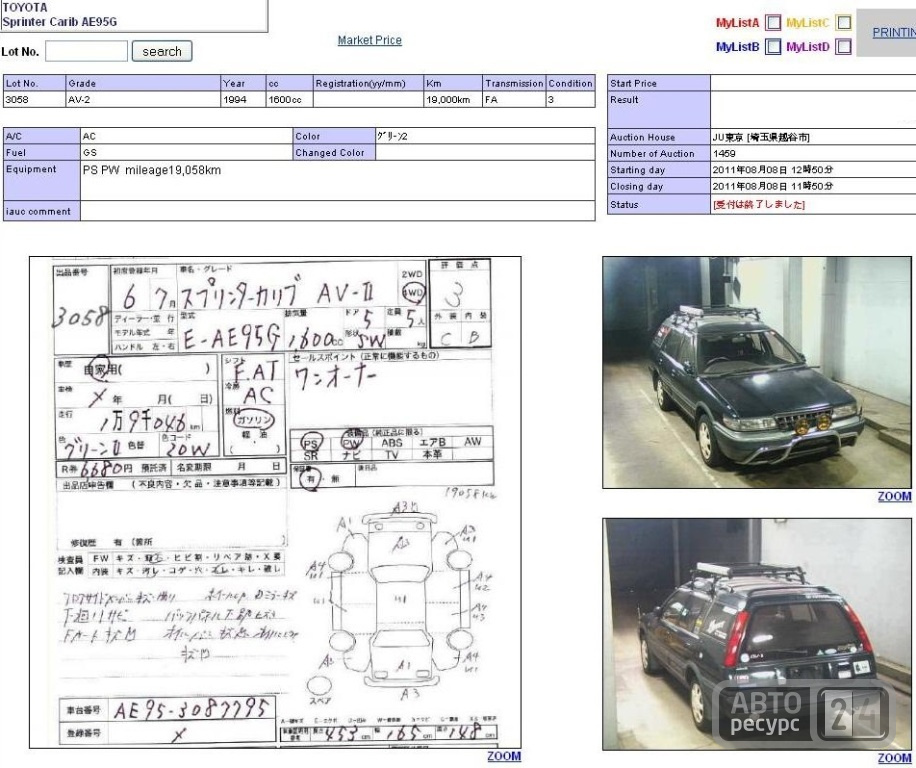Click the MyListD label
The image size is (916, 768).
coord(807,47)
